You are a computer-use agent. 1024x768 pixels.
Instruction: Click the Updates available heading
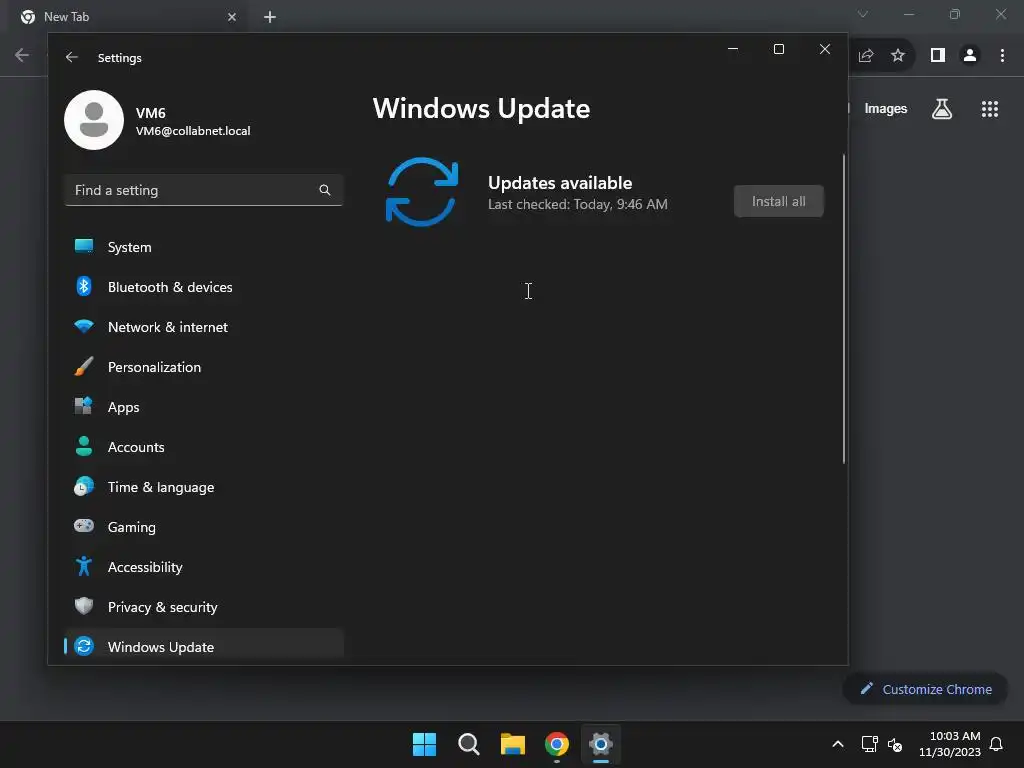[560, 183]
